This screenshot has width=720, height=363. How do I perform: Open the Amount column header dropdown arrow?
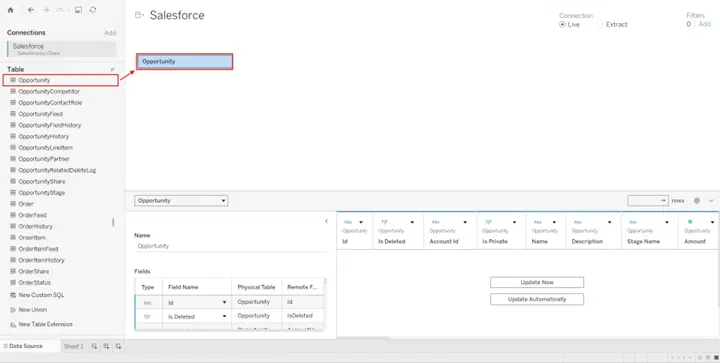click(x=712, y=222)
